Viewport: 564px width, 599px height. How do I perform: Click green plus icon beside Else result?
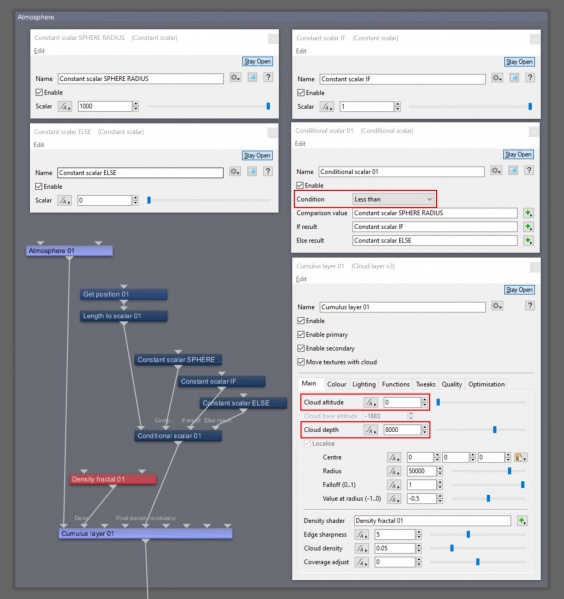(x=528, y=241)
